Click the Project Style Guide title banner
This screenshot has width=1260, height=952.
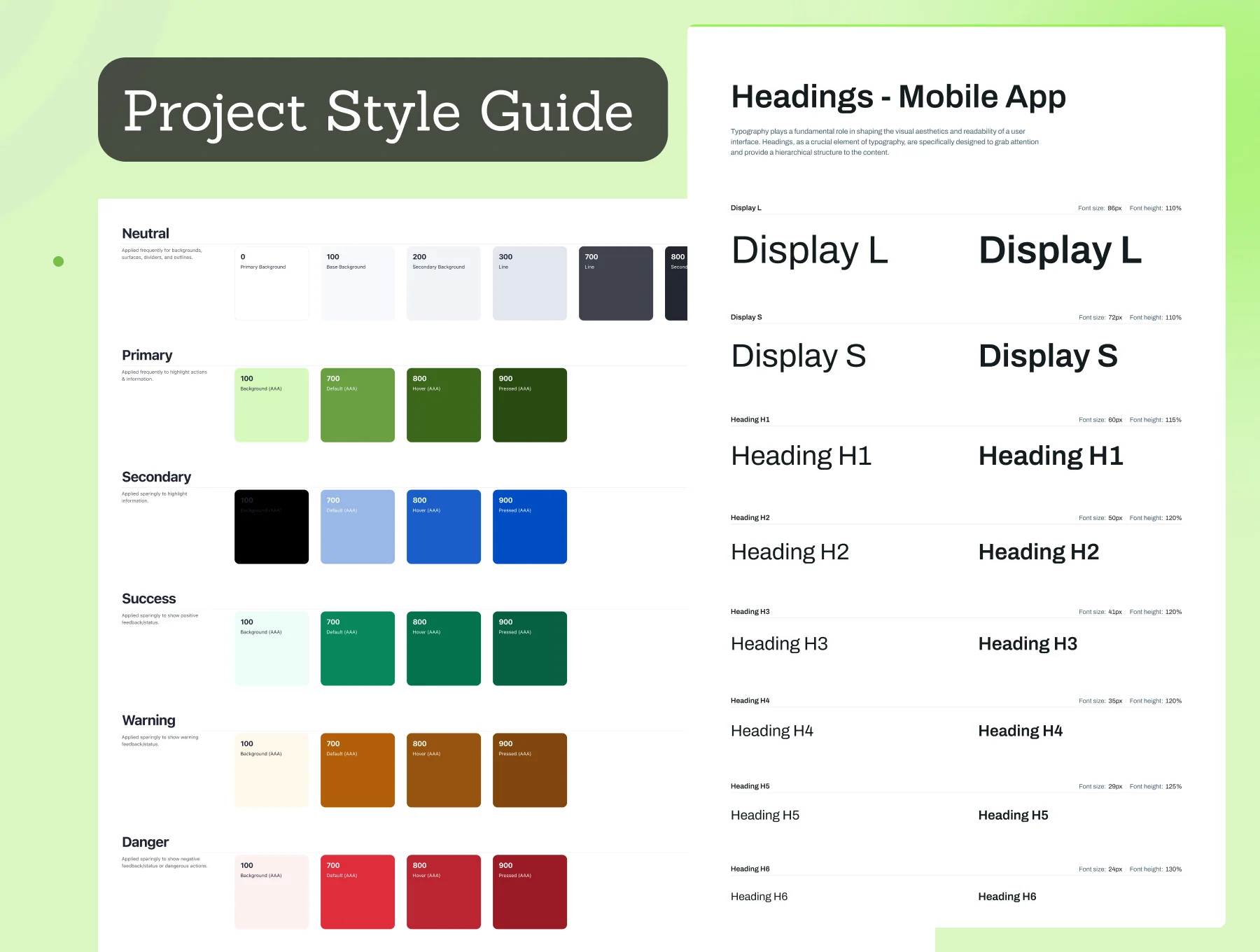383,110
